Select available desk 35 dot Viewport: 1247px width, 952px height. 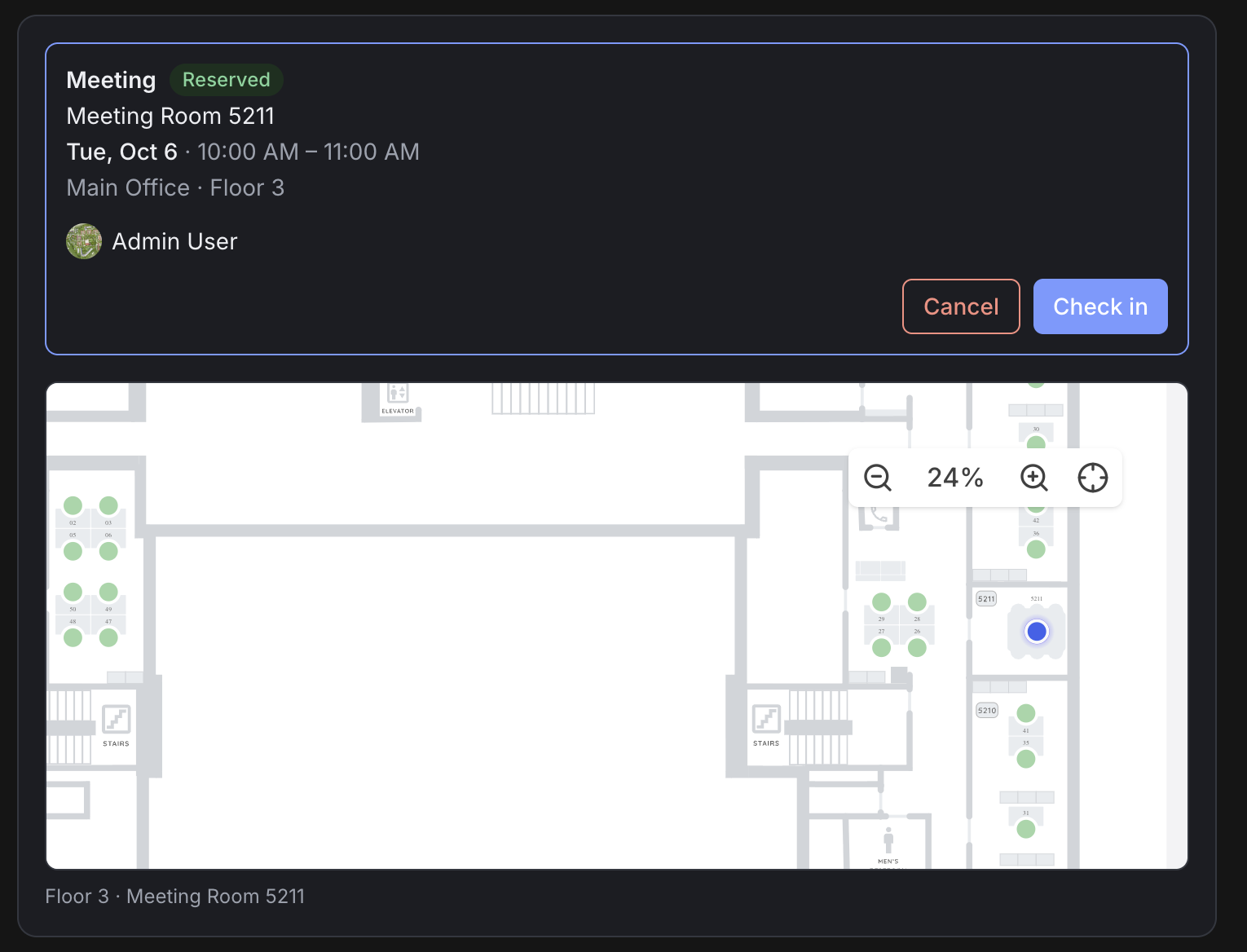1026,759
